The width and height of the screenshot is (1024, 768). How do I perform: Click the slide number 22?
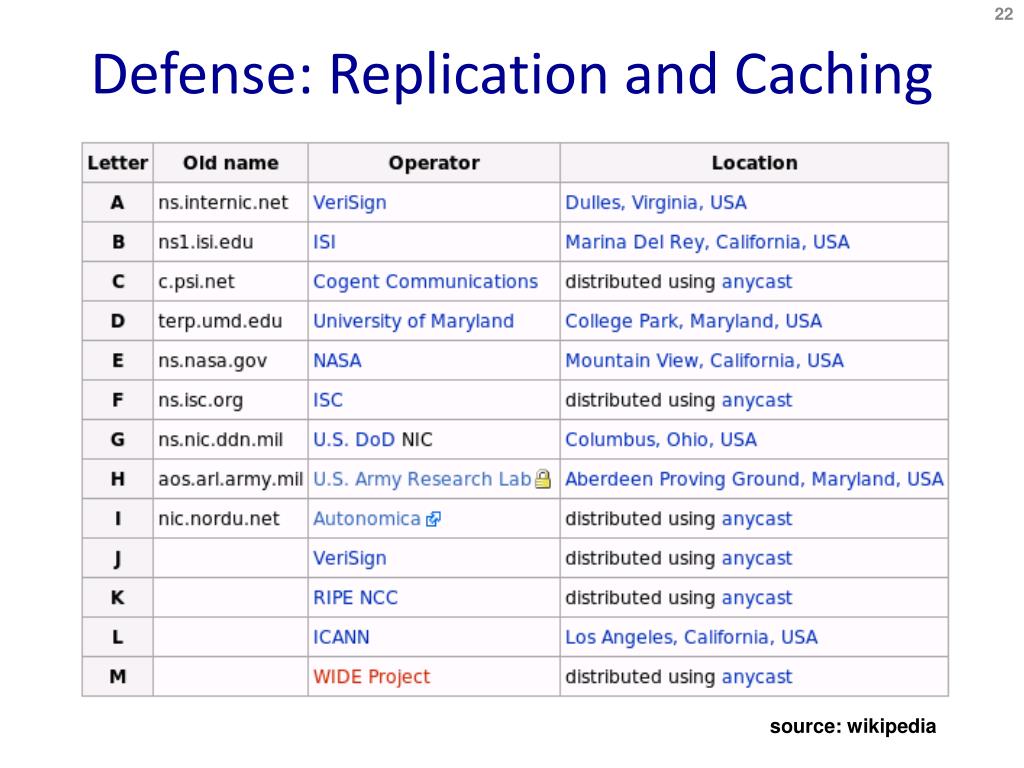click(x=1004, y=14)
